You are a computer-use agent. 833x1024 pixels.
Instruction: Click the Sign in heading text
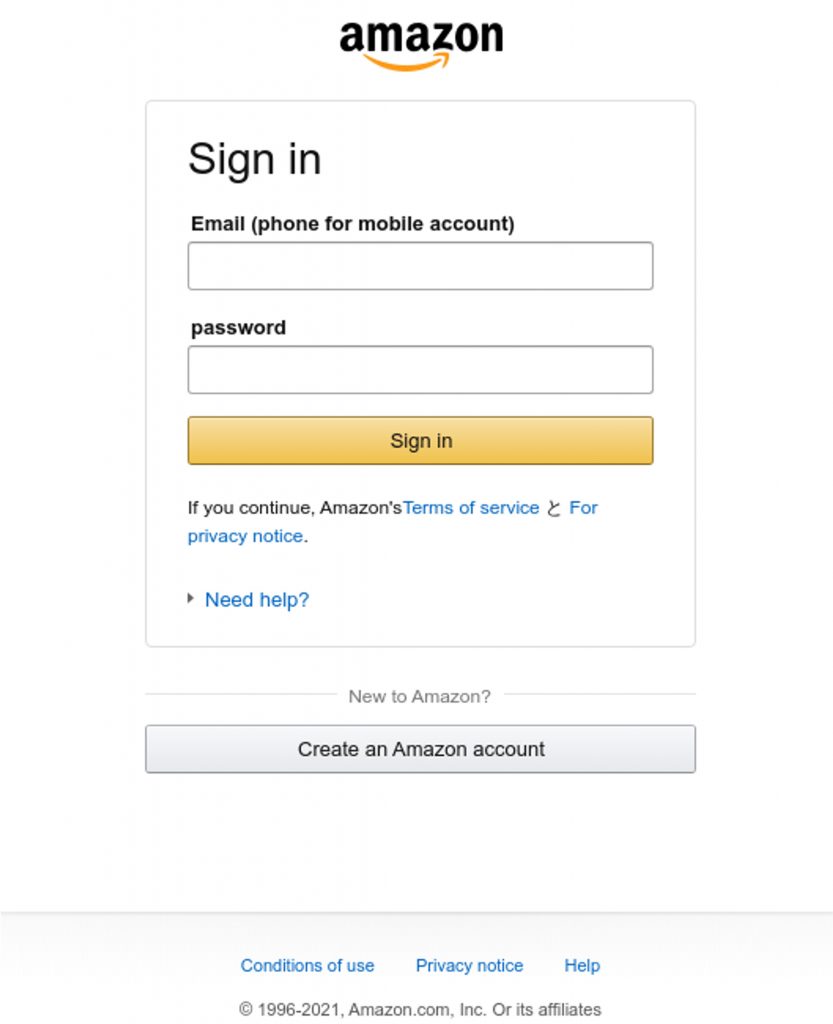point(254,160)
